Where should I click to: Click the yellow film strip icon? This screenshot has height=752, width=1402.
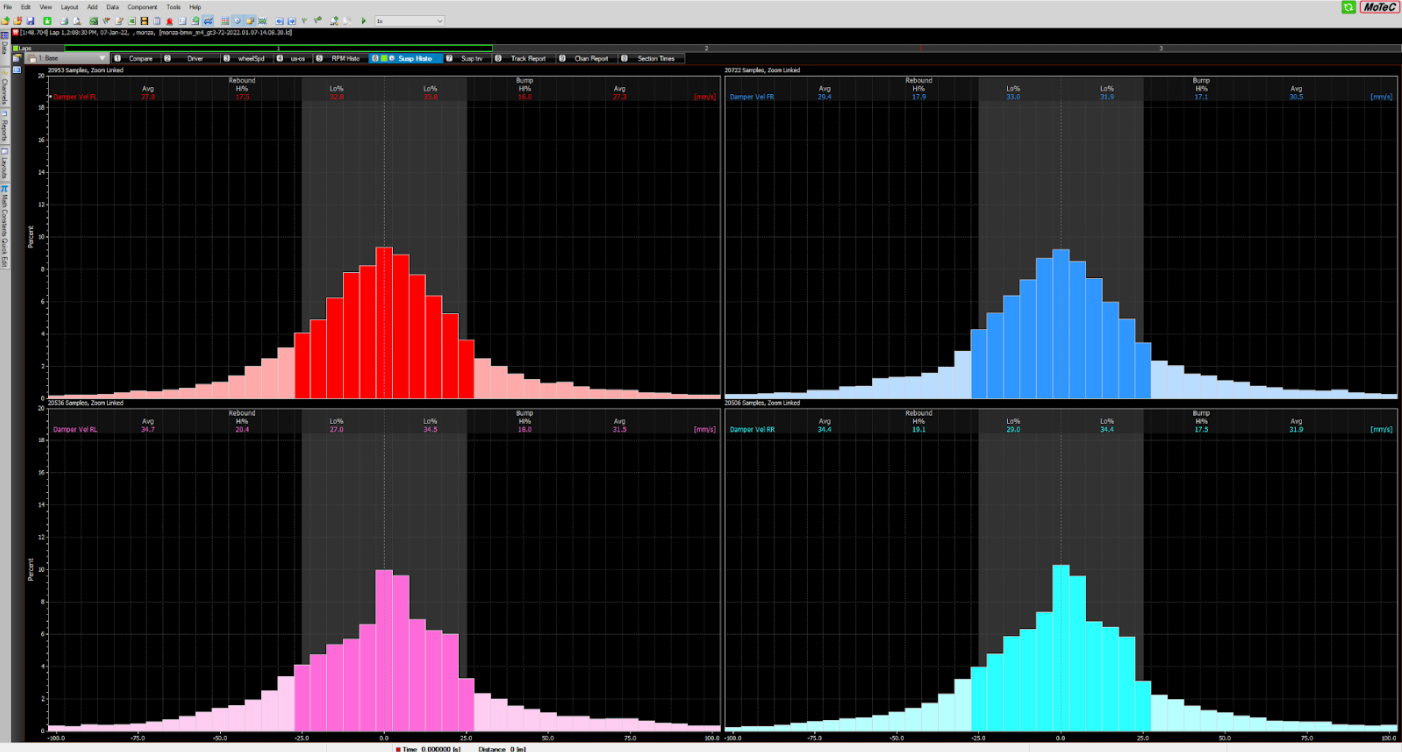pos(144,21)
